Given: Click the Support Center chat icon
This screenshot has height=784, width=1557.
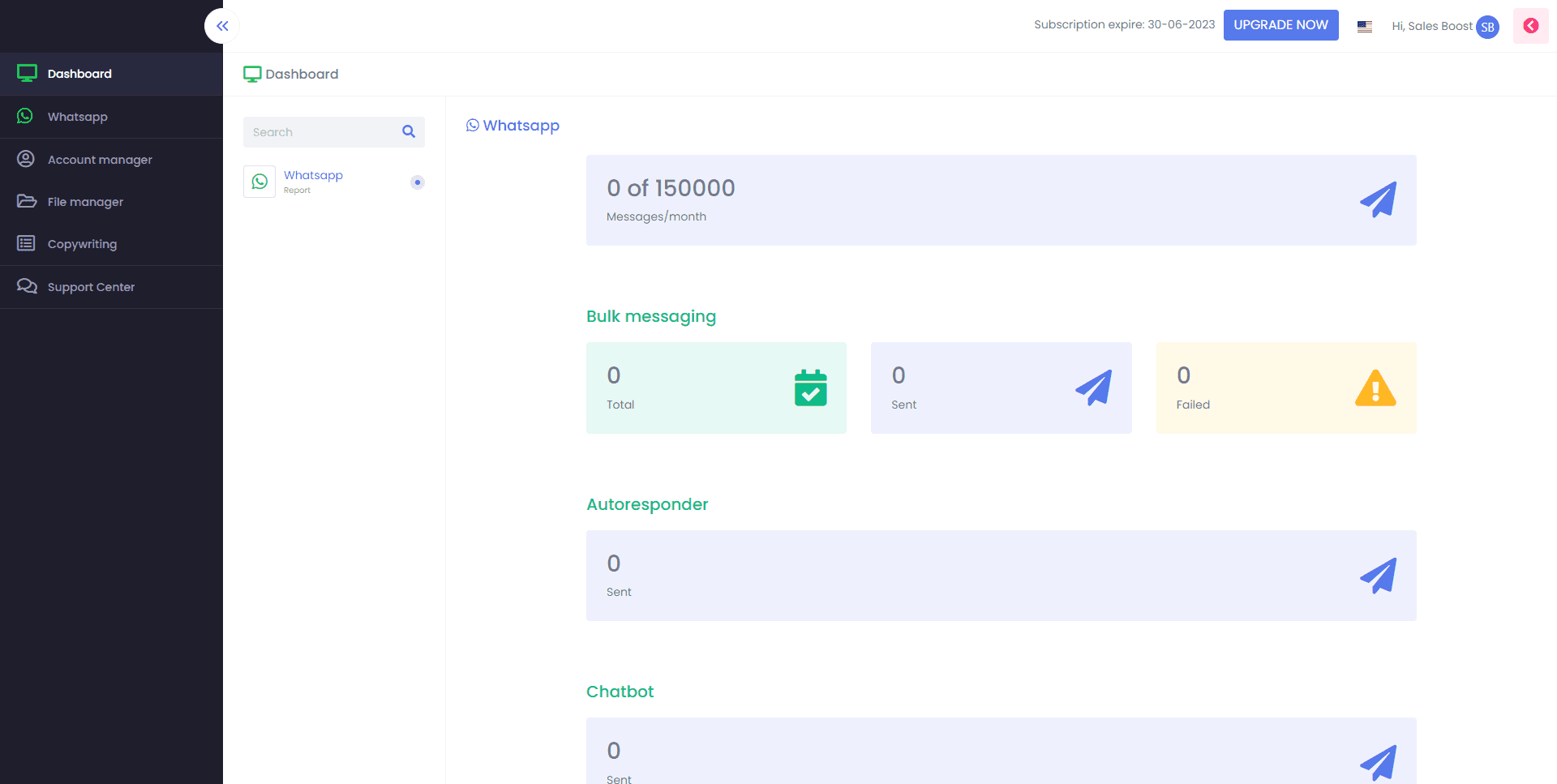Looking at the screenshot, I should [25, 286].
